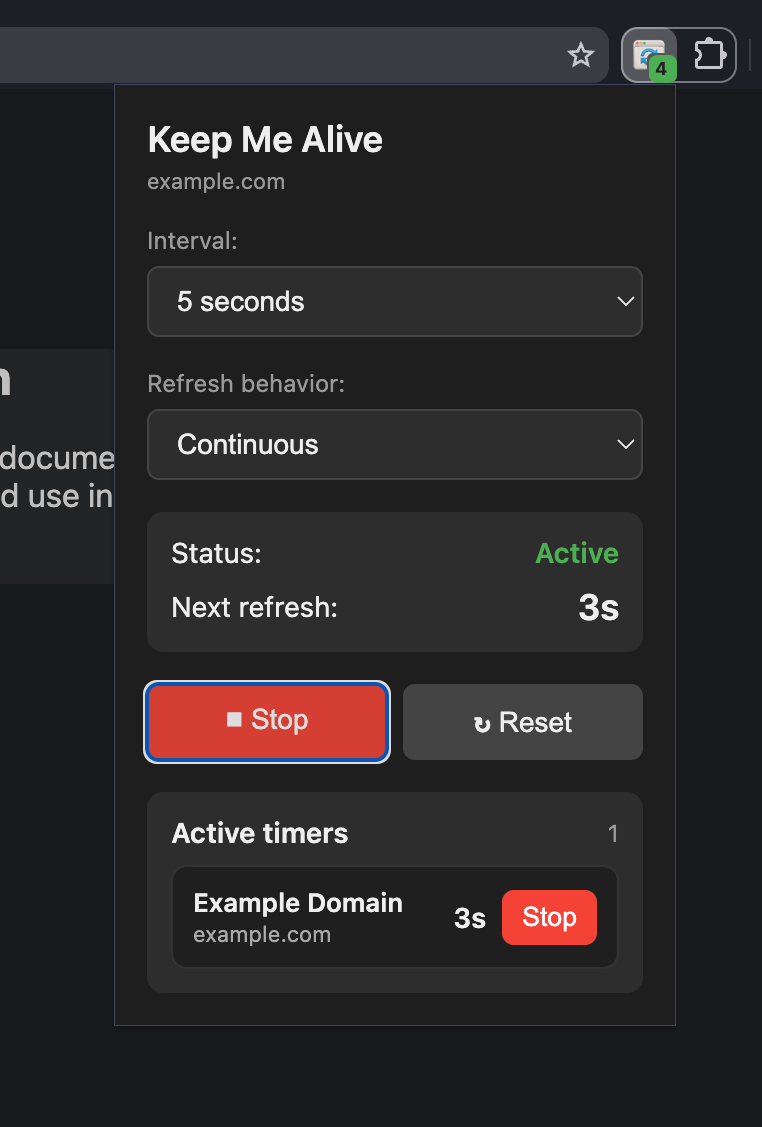Viewport: 762px width, 1127px height.
Task: Open the Refresh behavior dropdown
Action: (395, 444)
